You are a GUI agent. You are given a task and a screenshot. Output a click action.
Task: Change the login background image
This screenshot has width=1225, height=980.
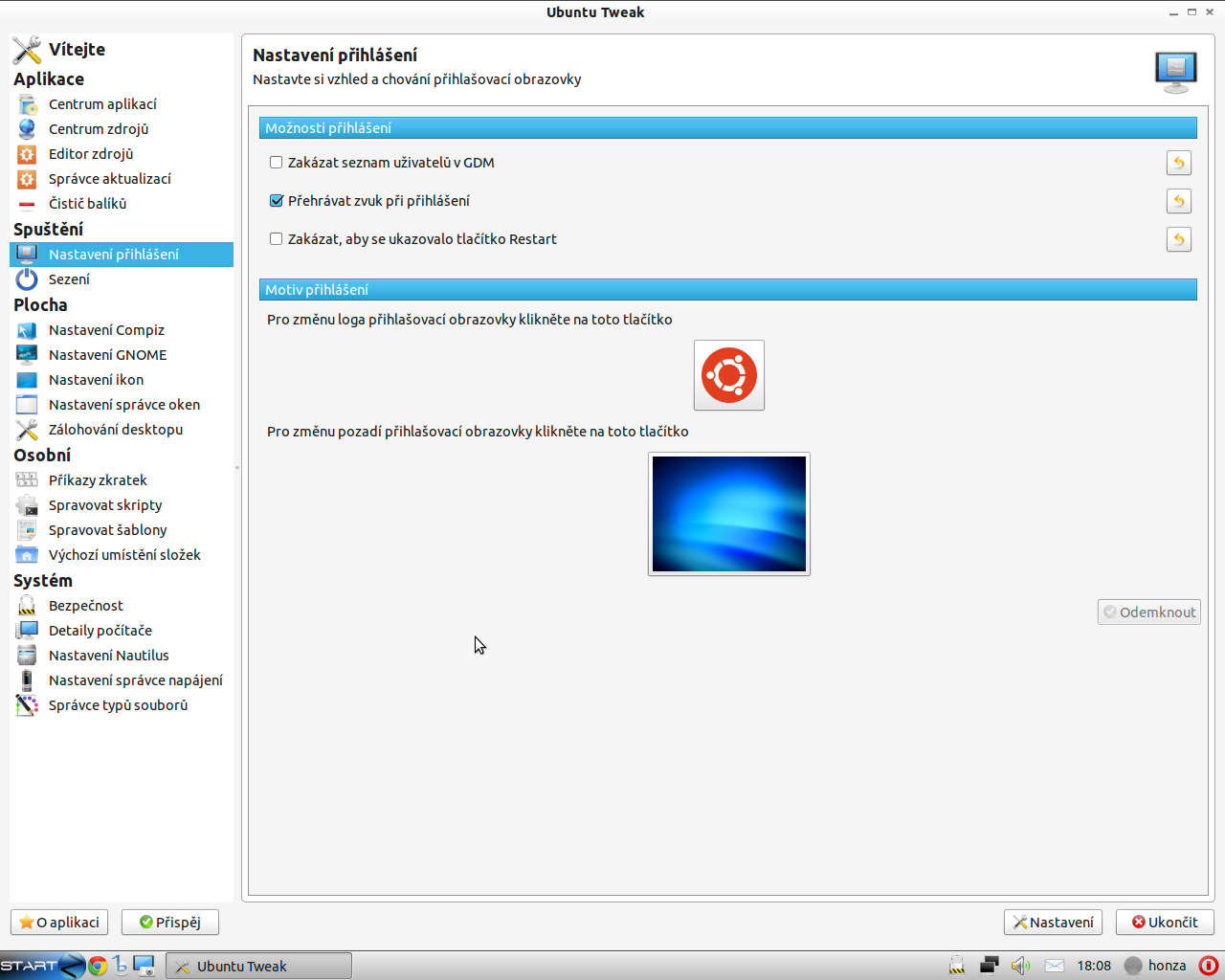click(x=729, y=514)
